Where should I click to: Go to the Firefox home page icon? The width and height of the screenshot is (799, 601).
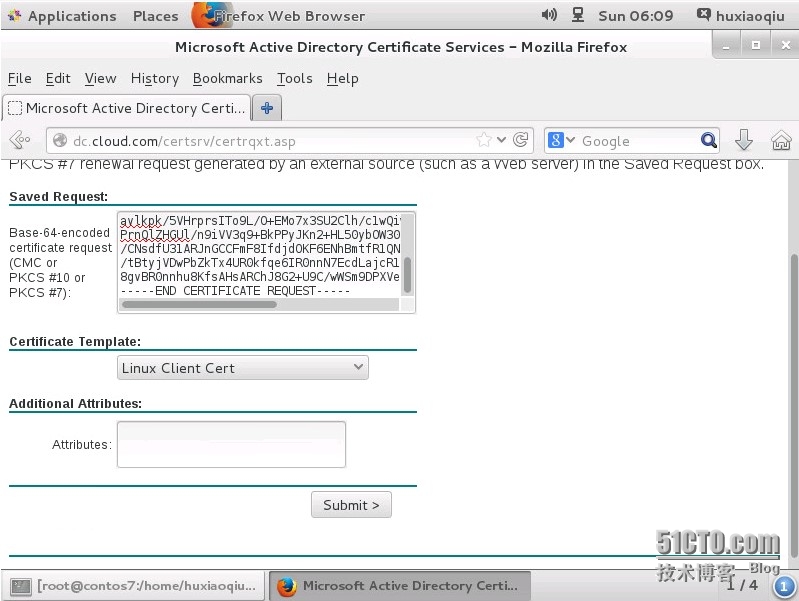(781, 140)
